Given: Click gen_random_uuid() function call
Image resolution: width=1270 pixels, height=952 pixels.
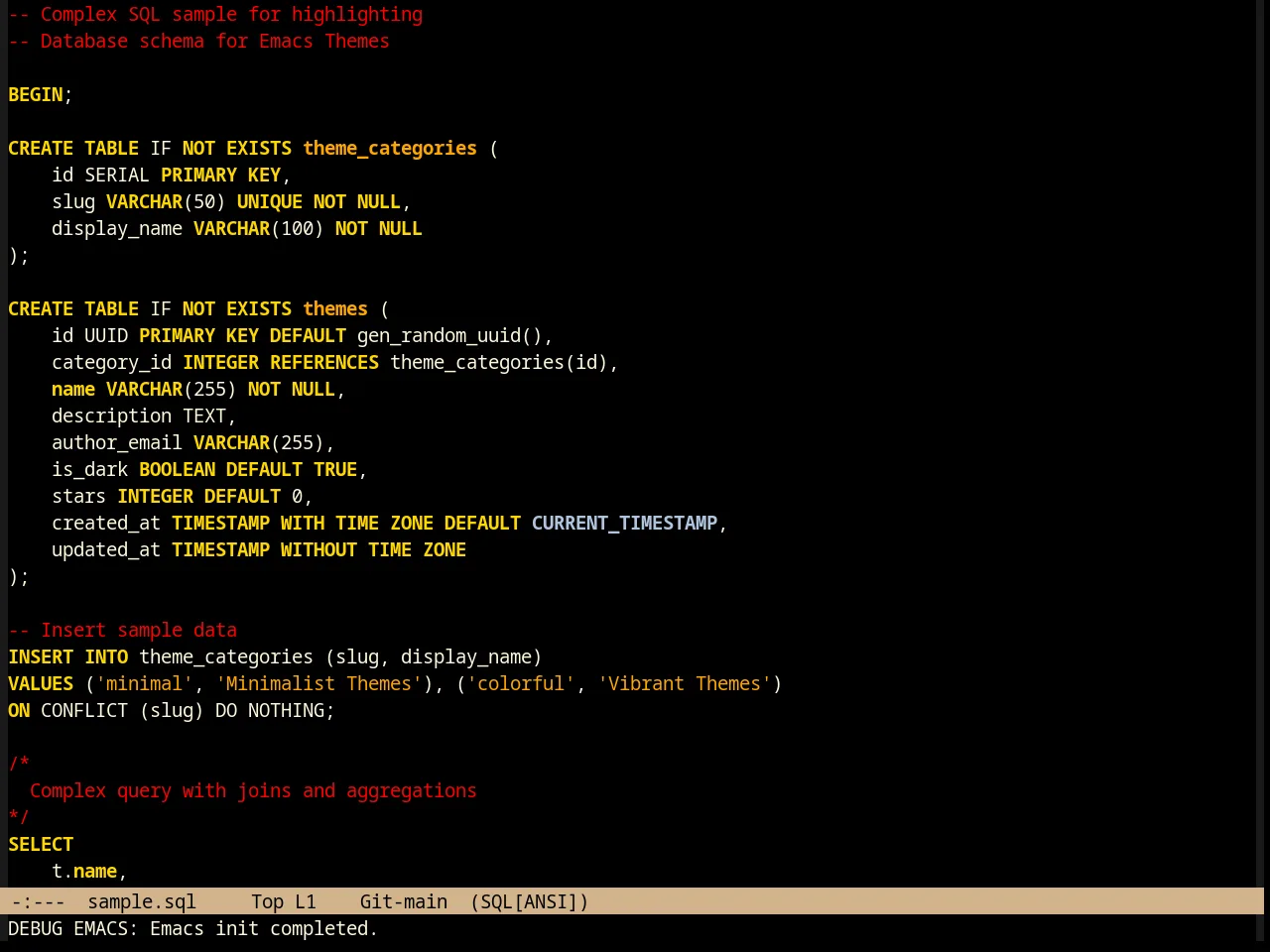Looking at the screenshot, I should coord(449,335).
